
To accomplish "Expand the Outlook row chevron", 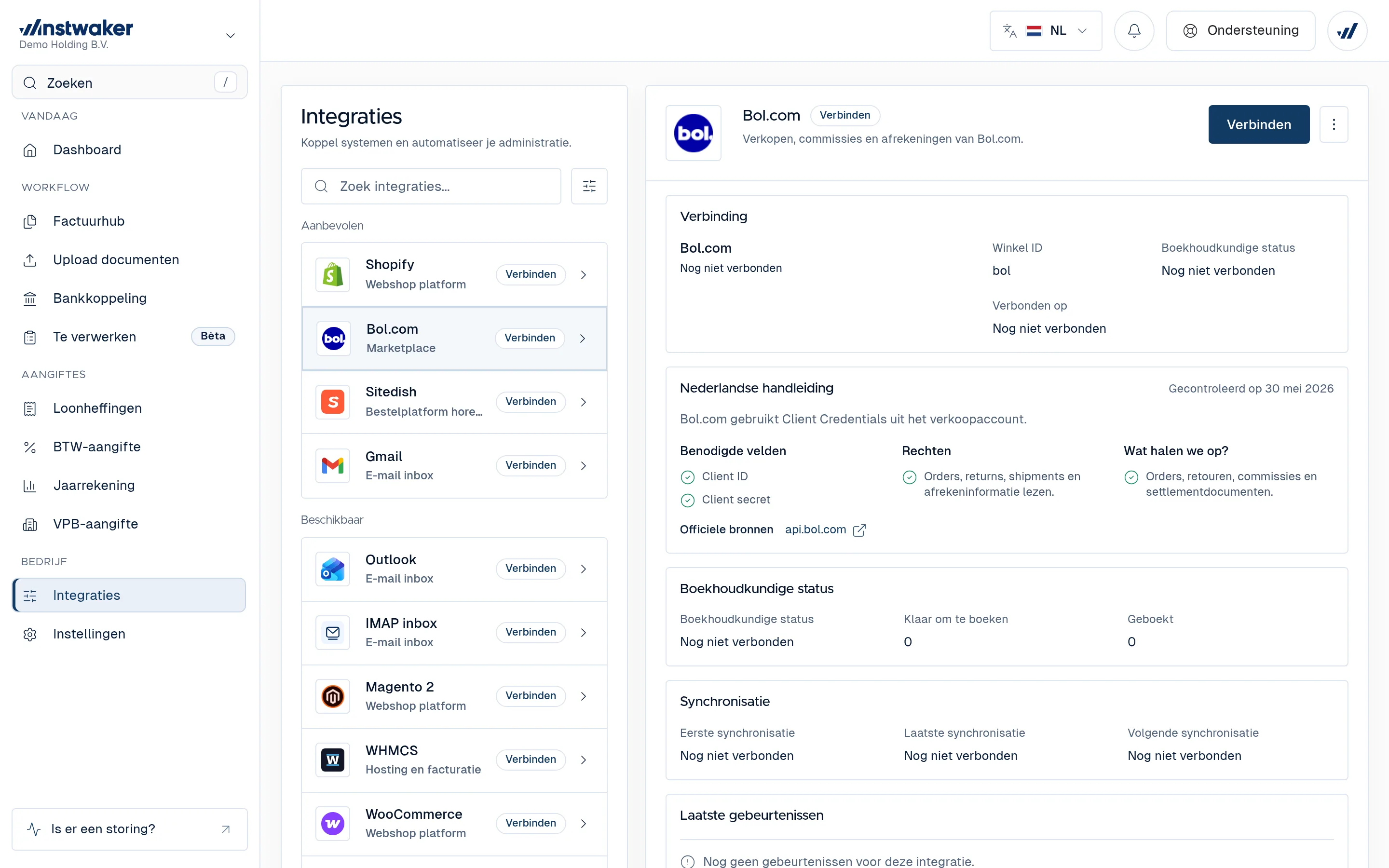I will tap(583, 569).
